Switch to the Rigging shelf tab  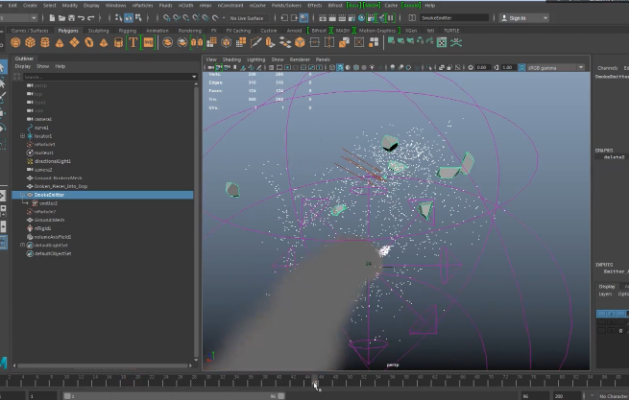(x=127, y=30)
